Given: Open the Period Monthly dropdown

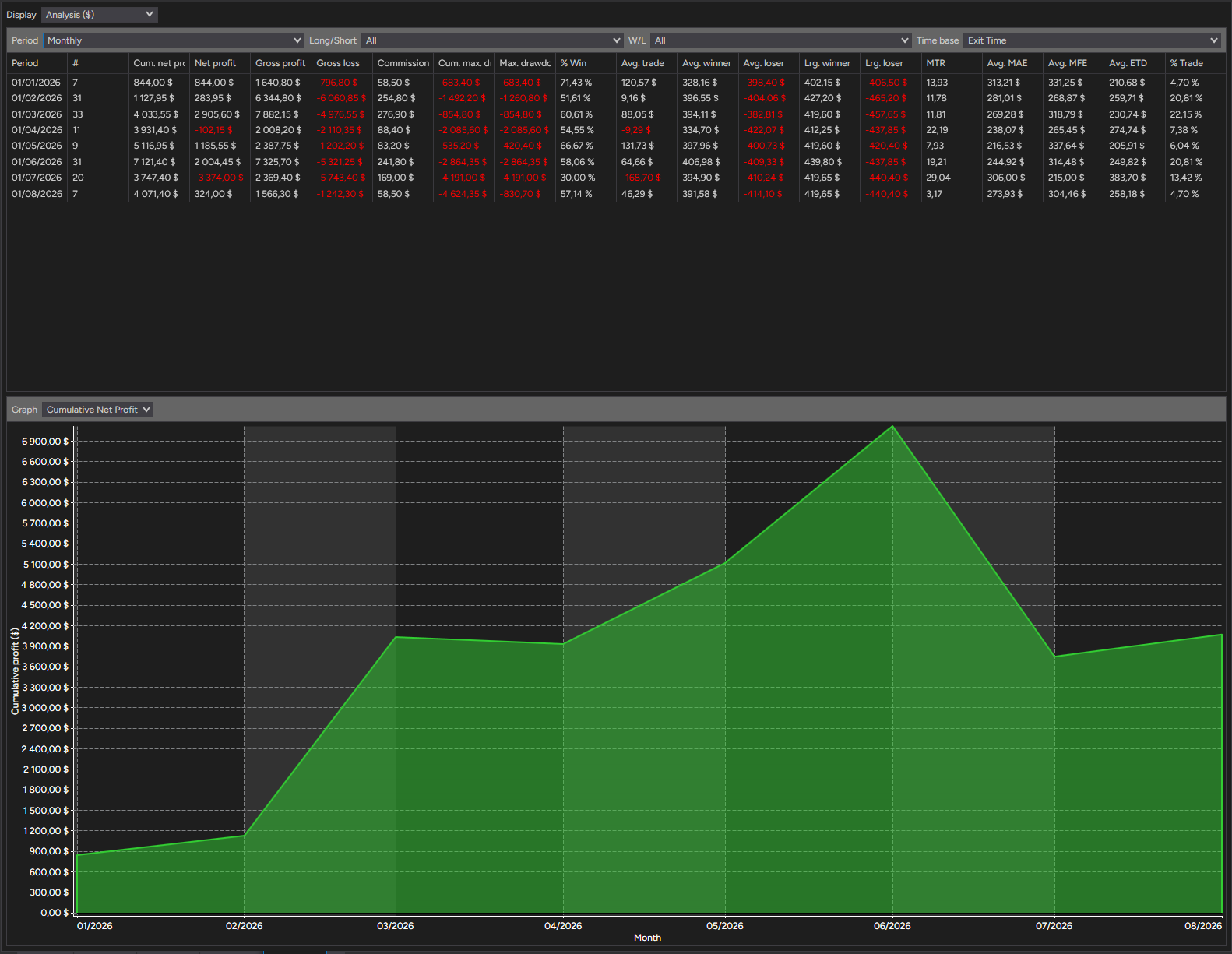Looking at the screenshot, I should click(174, 40).
